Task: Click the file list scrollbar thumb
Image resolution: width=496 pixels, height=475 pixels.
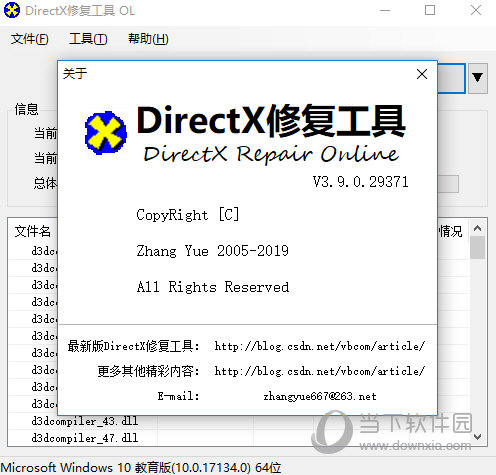Action: (477, 247)
